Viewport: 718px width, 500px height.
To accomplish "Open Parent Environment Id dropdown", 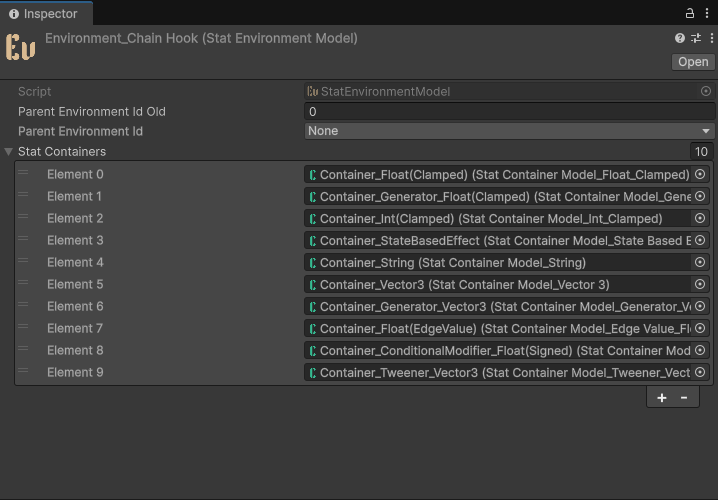I will point(509,131).
